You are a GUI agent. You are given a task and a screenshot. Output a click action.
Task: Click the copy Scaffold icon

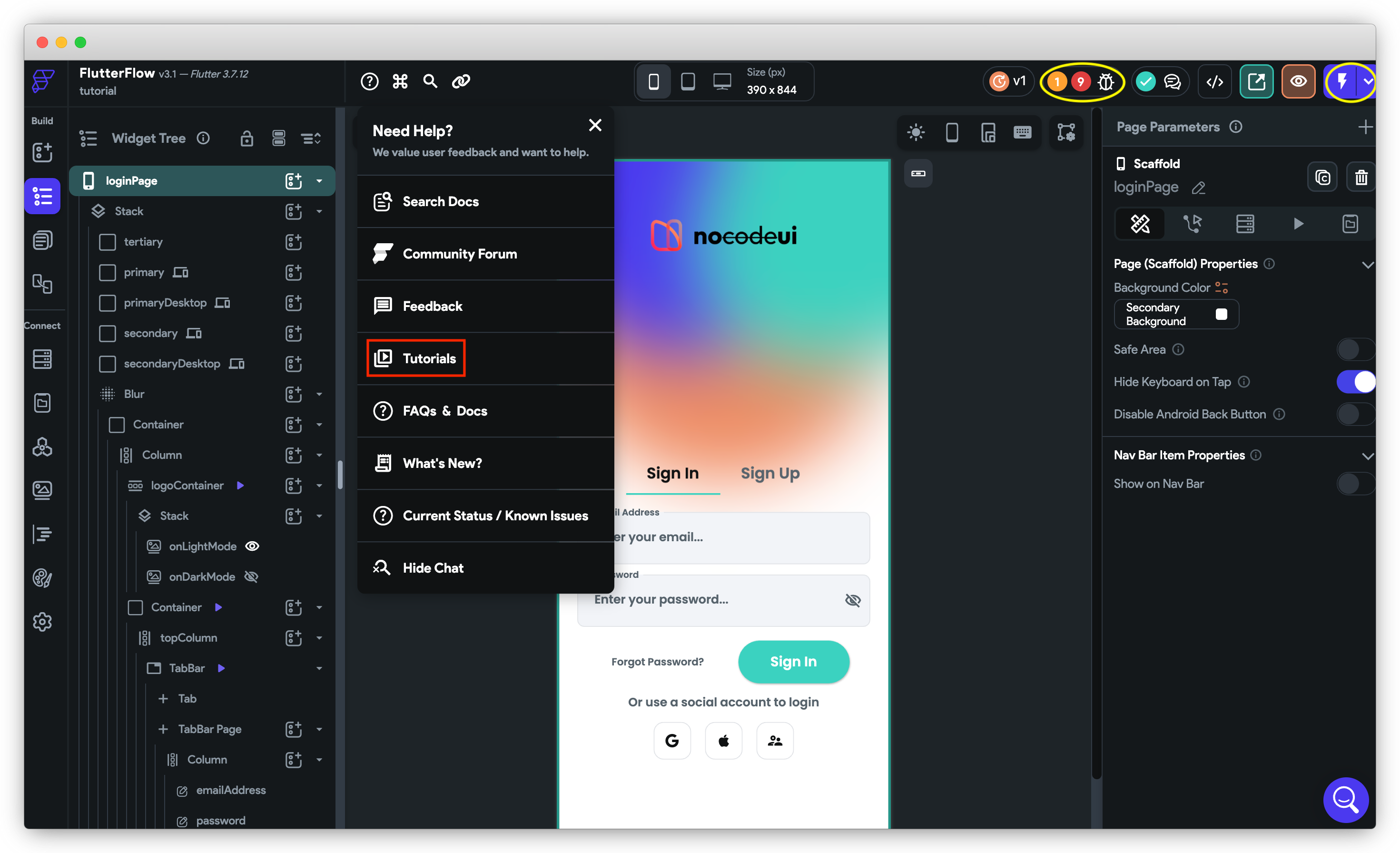(x=1322, y=178)
